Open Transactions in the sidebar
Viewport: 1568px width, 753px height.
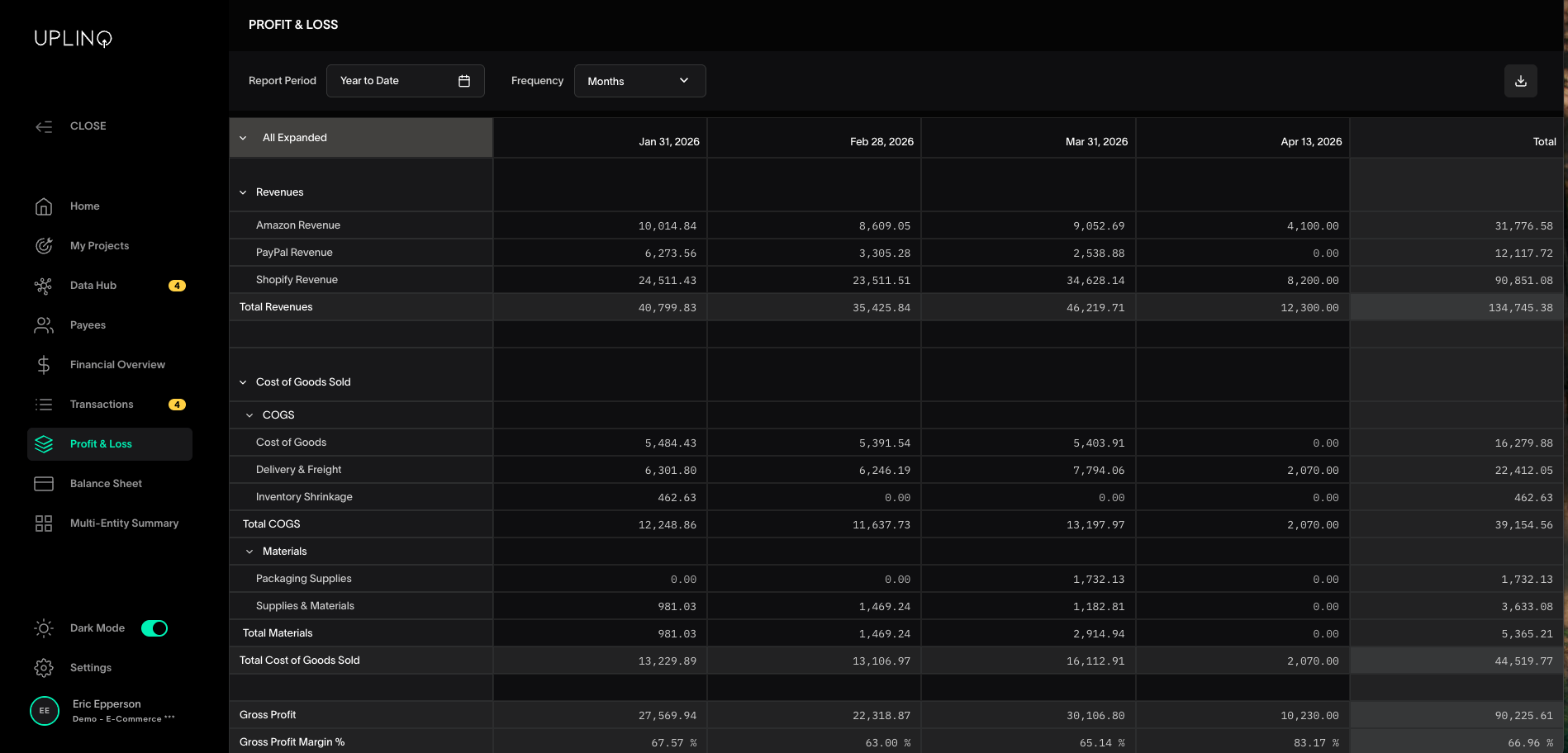tap(102, 405)
